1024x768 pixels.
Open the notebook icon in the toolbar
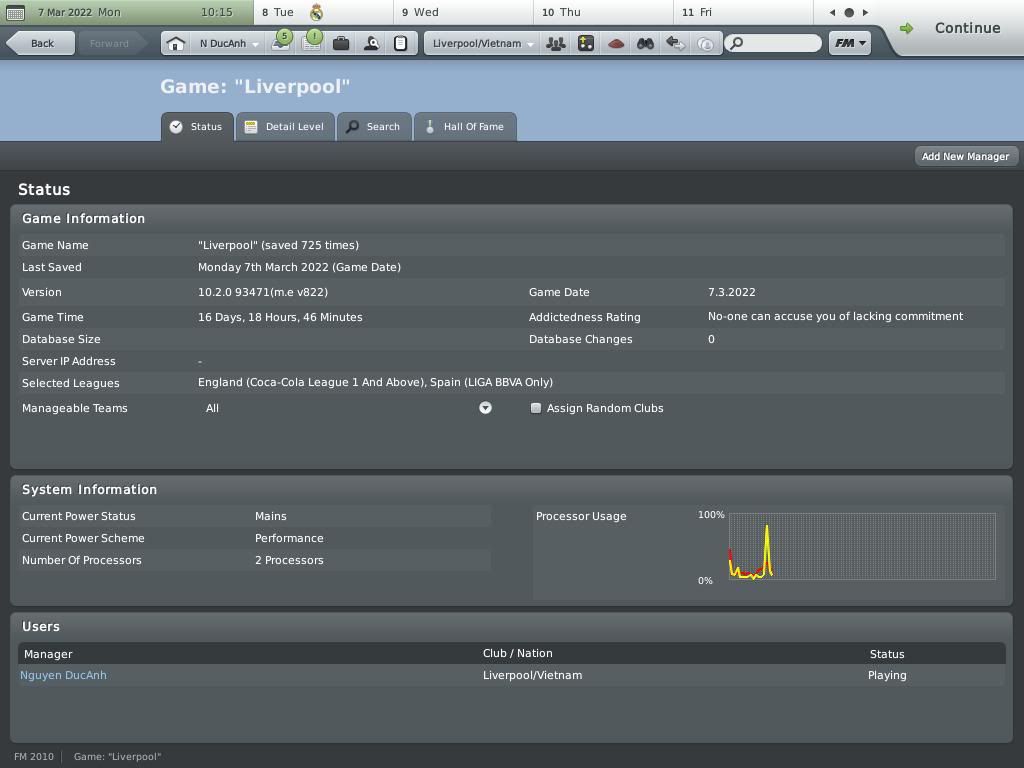(400, 44)
